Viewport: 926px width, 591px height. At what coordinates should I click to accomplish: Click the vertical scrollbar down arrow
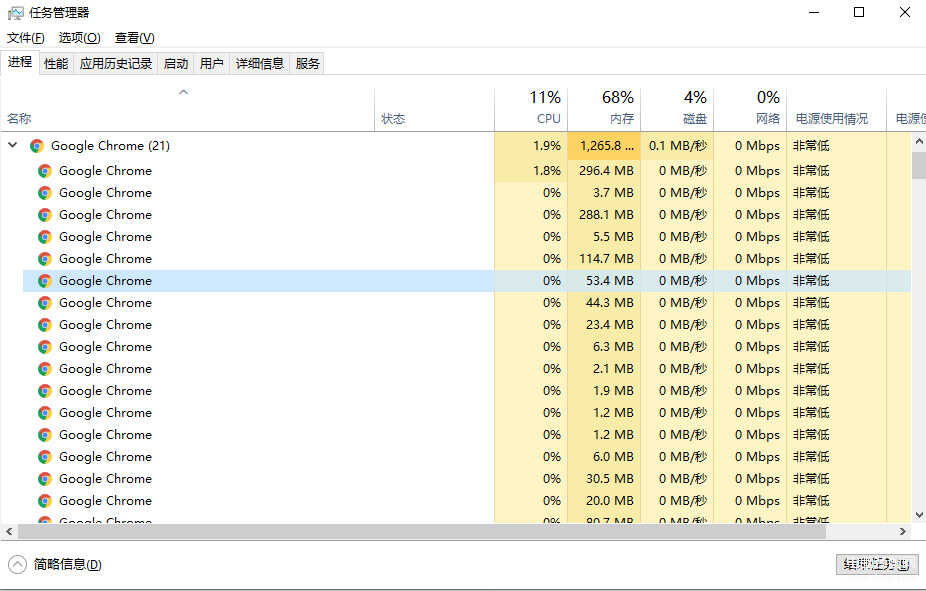(x=919, y=515)
